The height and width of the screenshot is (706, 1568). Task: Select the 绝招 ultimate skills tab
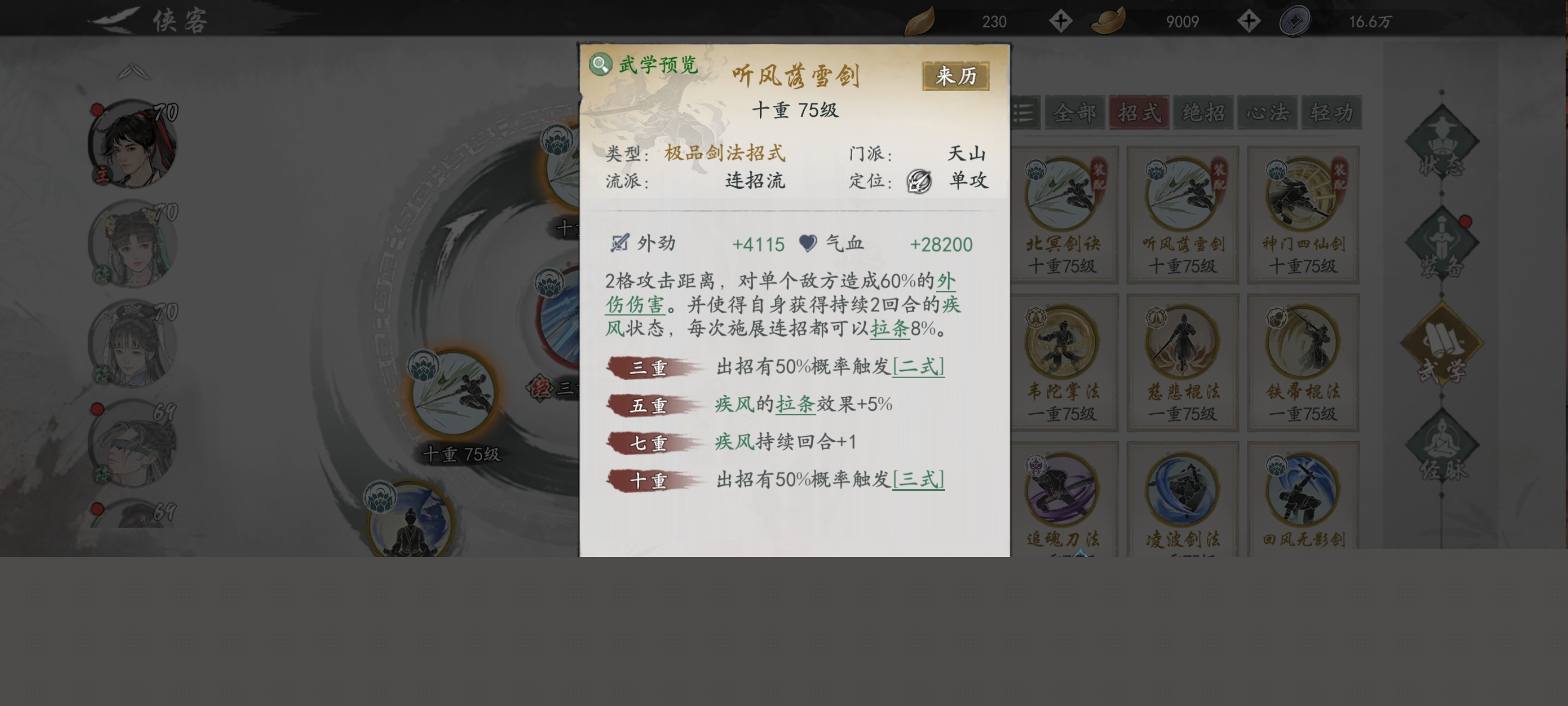(x=1203, y=112)
